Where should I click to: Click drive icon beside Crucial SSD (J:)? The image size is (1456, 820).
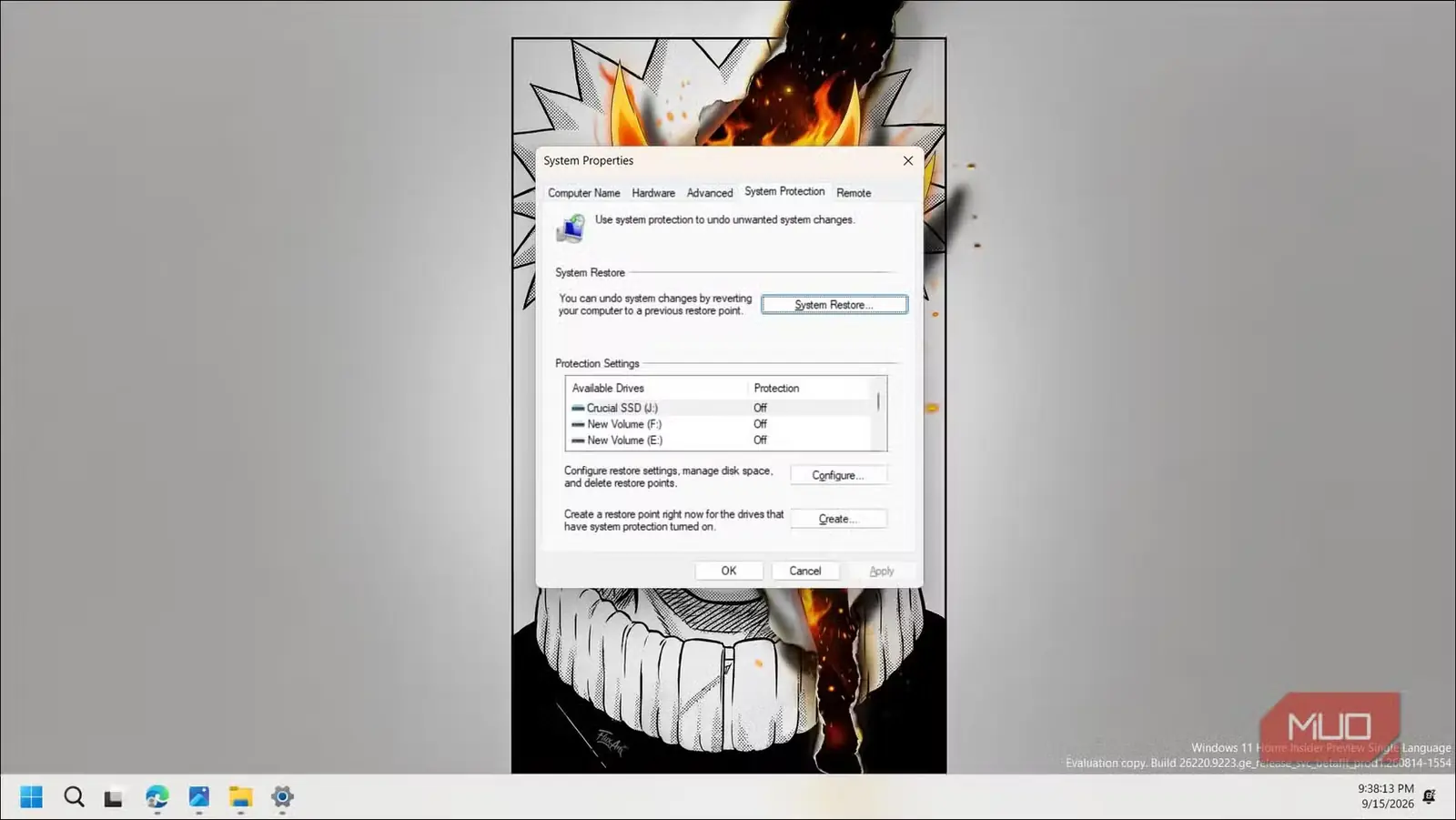click(578, 409)
